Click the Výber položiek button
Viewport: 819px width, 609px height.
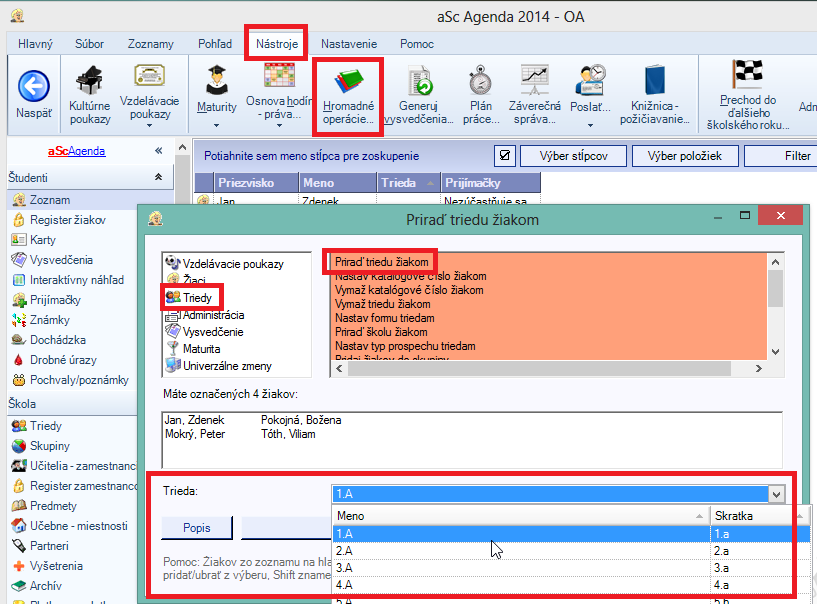(685, 156)
